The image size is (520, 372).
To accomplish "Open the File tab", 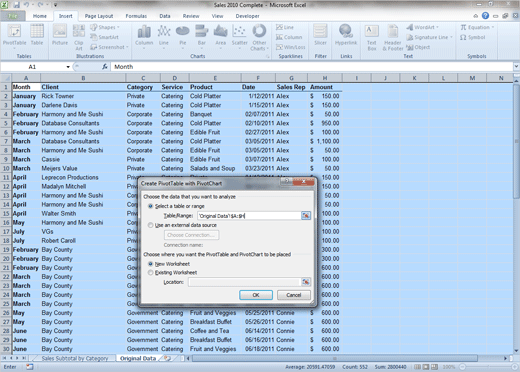I will (x=13, y=16).
